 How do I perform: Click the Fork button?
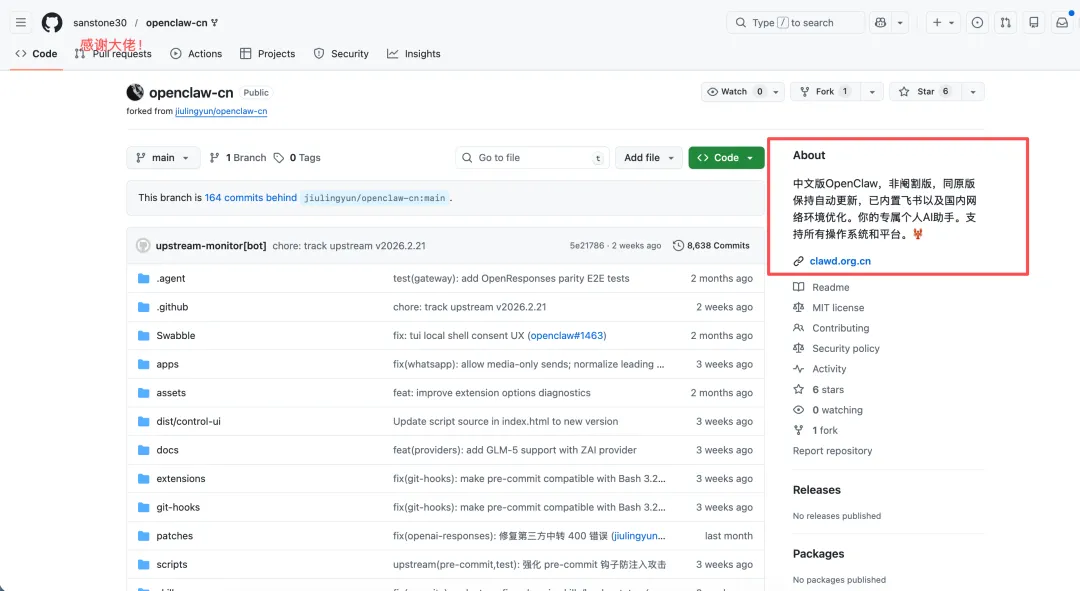(824, 92)
